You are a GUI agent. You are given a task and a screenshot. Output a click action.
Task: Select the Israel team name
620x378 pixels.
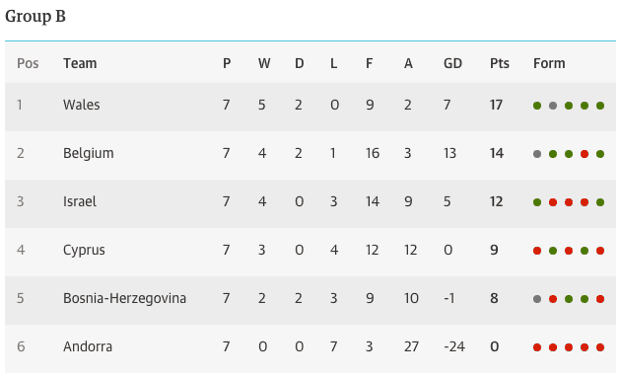click(79, 202)
